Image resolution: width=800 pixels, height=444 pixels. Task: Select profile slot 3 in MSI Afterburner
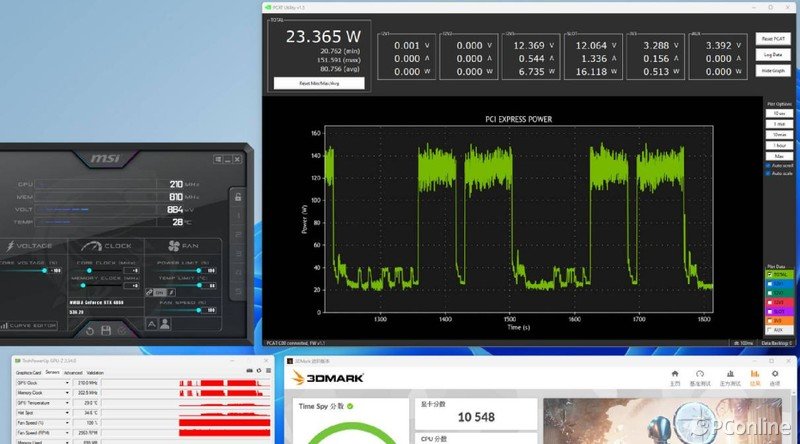pos(238,254)
